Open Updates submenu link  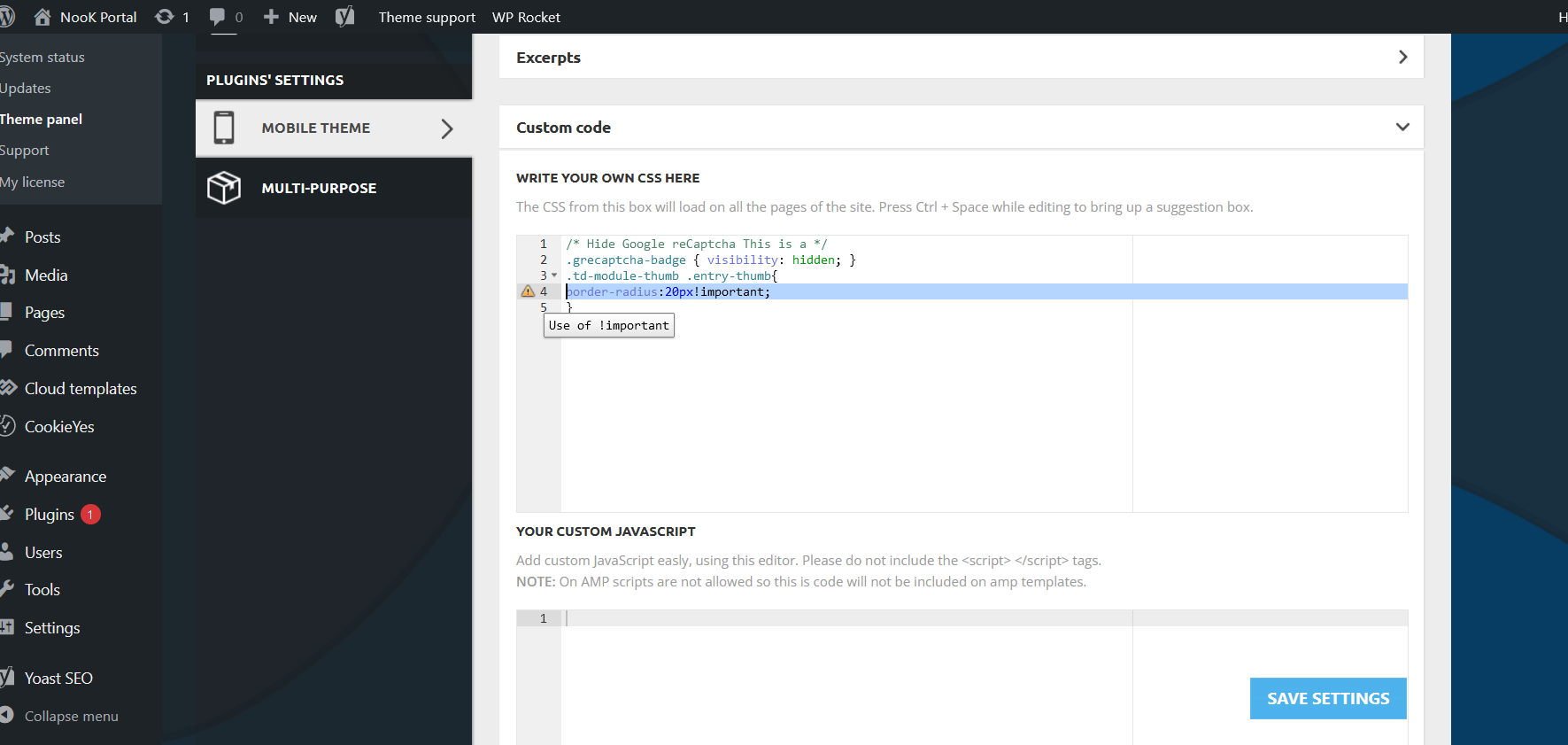(26, 88)
